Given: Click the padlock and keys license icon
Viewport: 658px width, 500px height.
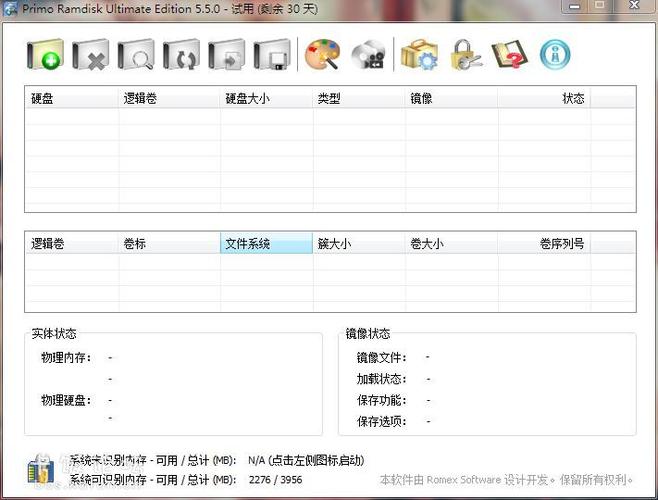Looking at the screenshot, I should [465, 55].
